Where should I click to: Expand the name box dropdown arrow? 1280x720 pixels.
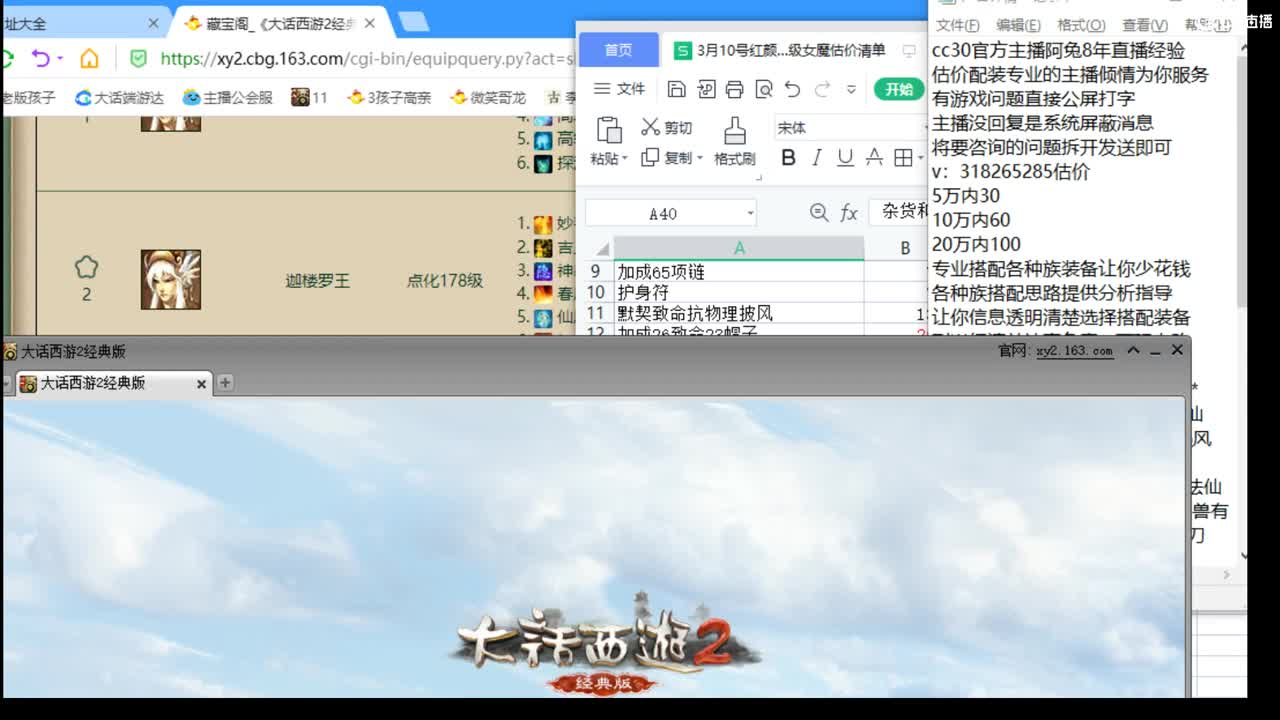[x=749, y=213]
